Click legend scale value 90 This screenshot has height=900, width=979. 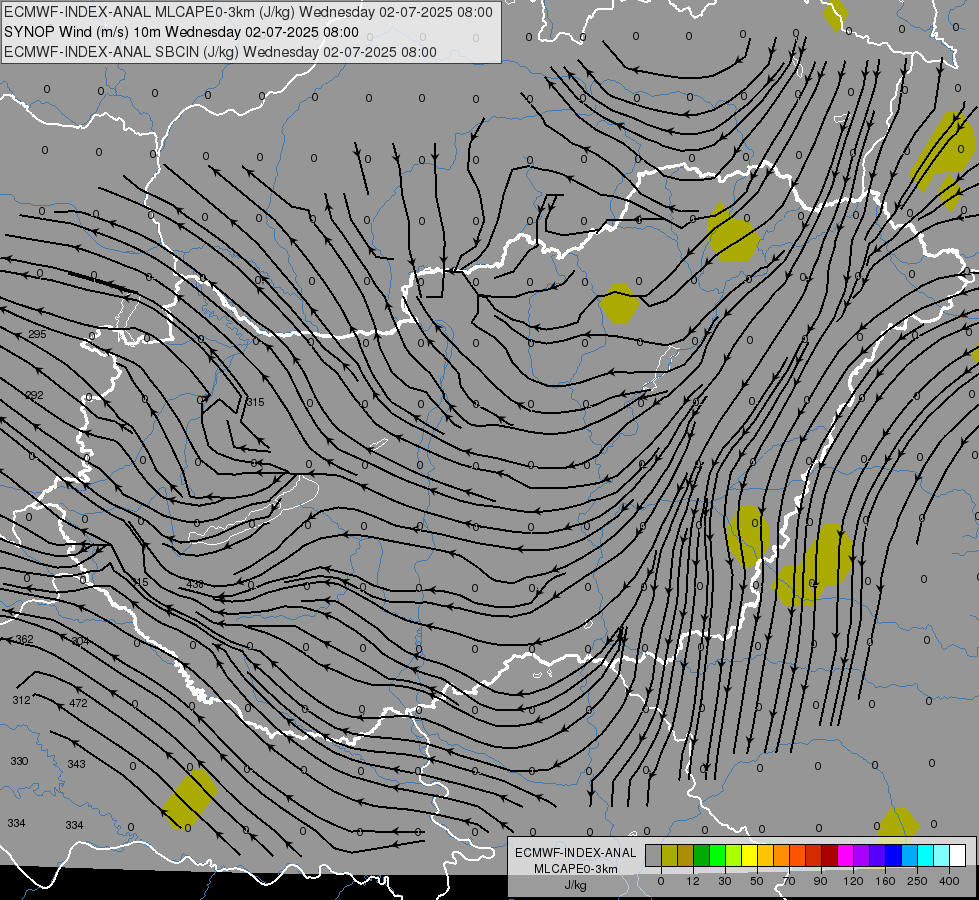click(820, 881)
